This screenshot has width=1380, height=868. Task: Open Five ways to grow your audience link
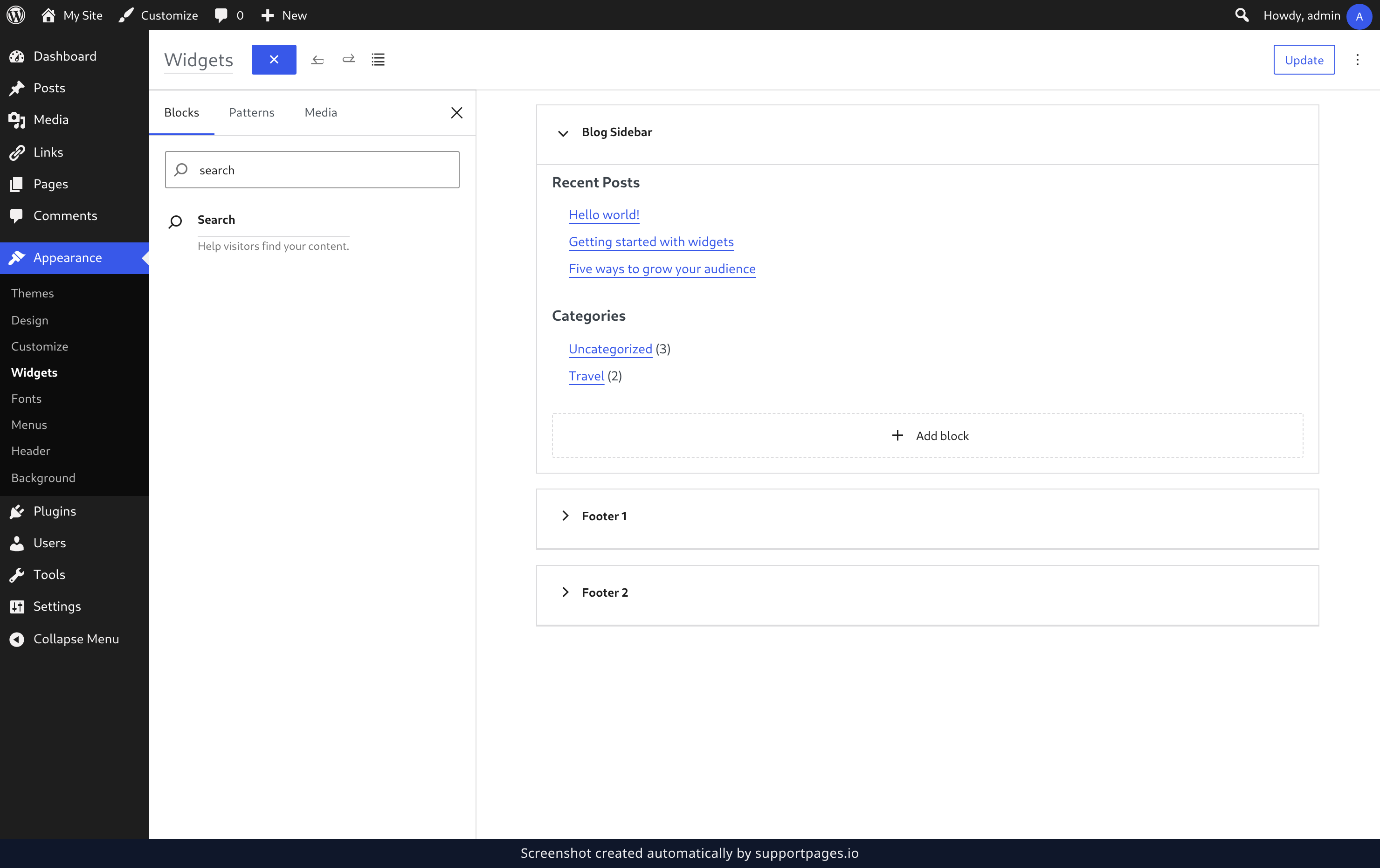[662, 269]
